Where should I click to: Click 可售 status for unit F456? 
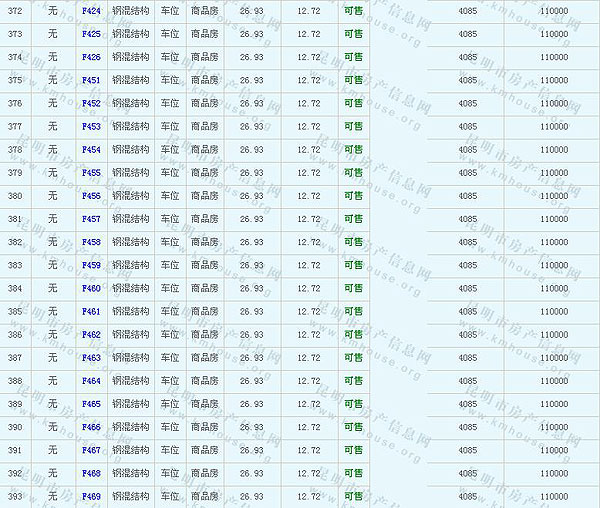(x=353, y=196)
